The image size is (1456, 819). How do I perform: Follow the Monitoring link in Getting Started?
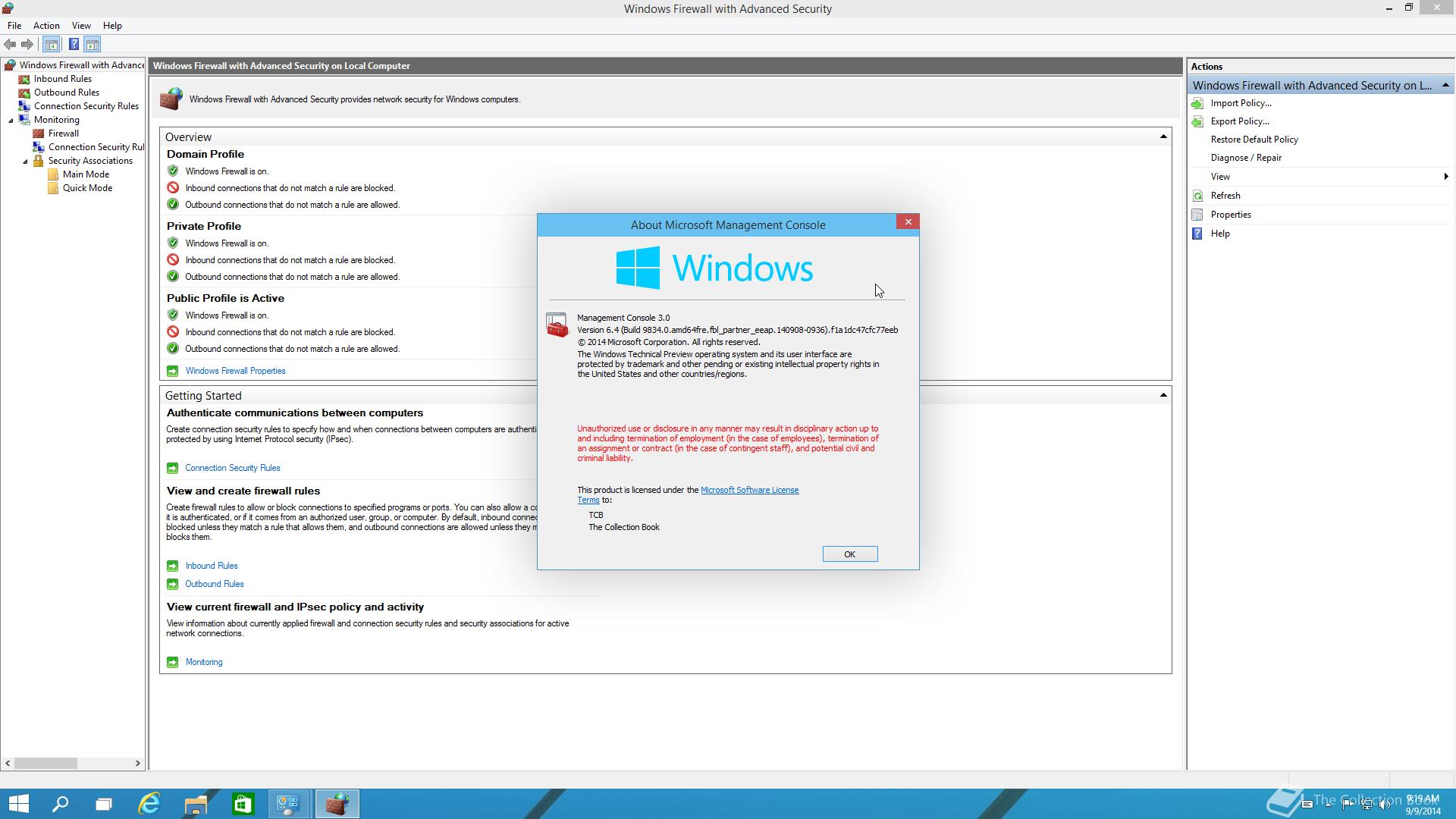click(204, 662)
